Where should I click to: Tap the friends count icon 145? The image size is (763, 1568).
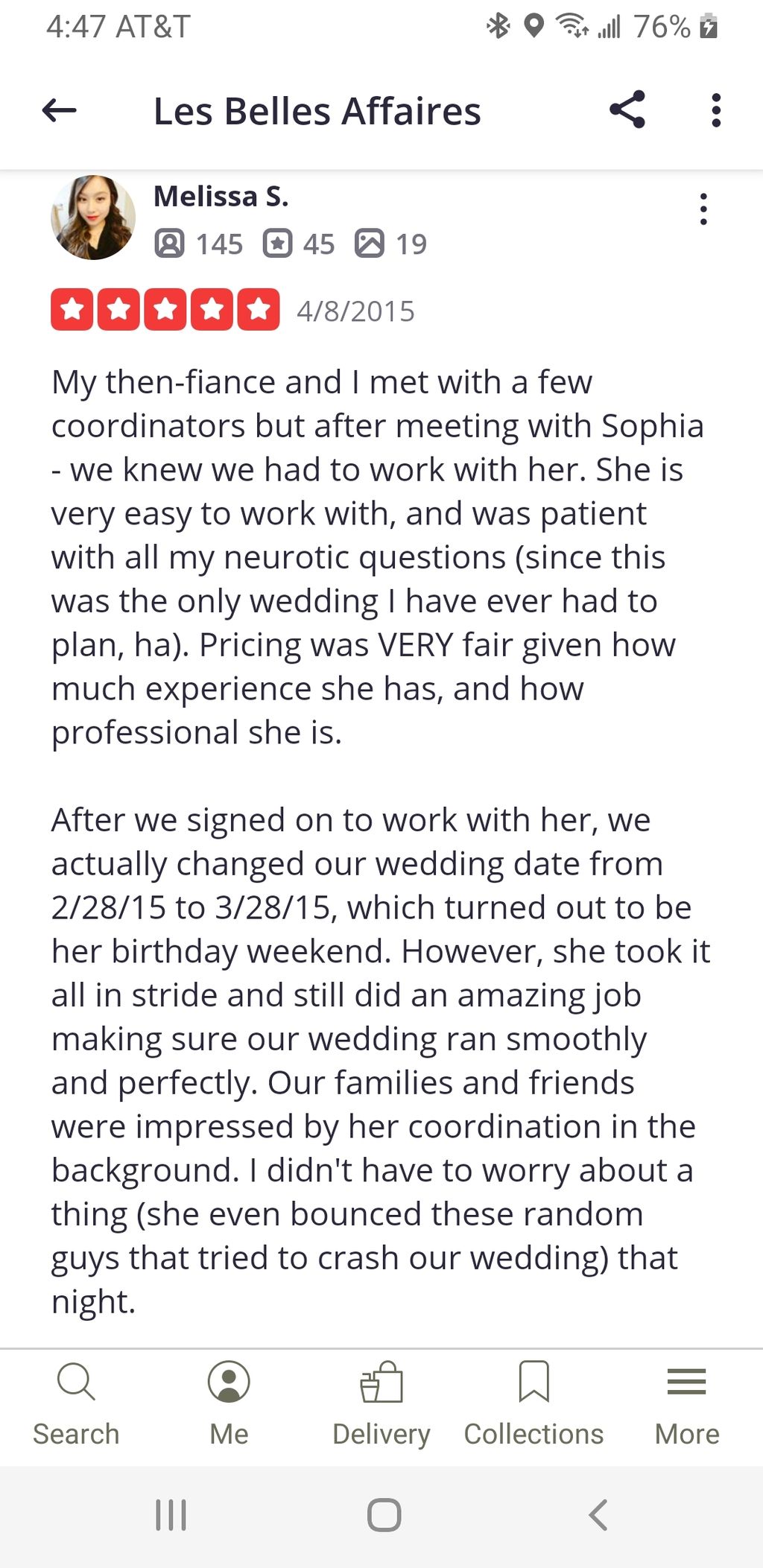click(169, 244)
